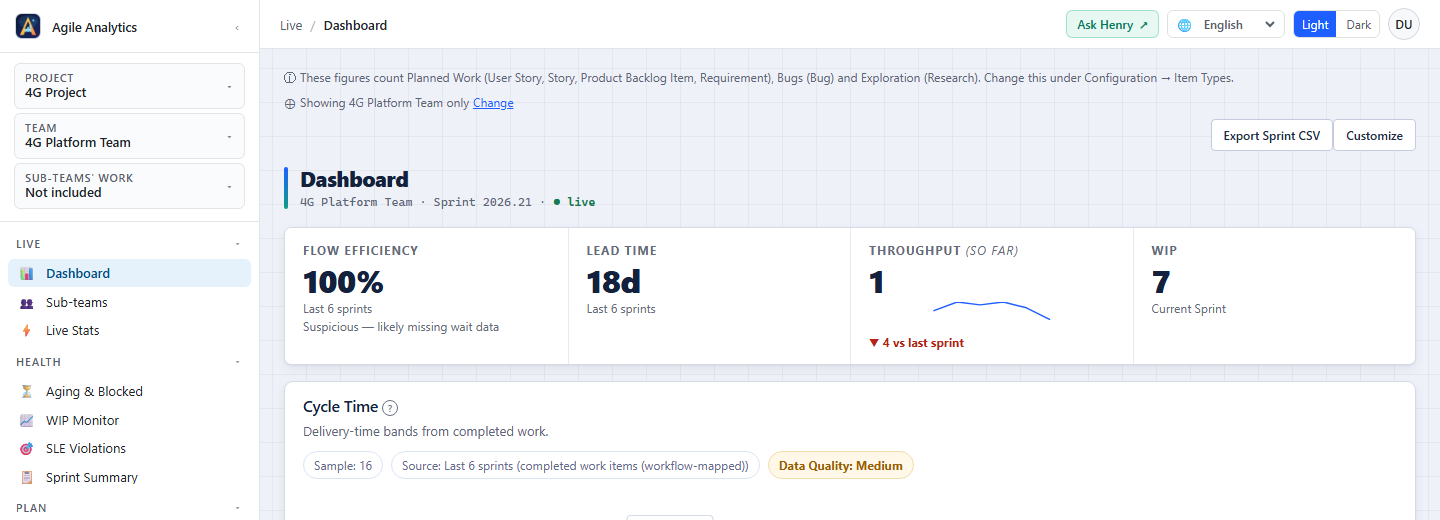This screenshot has width=1440, height=520.
Task: Open WIP Monitor page
Action: click(129, 420)
